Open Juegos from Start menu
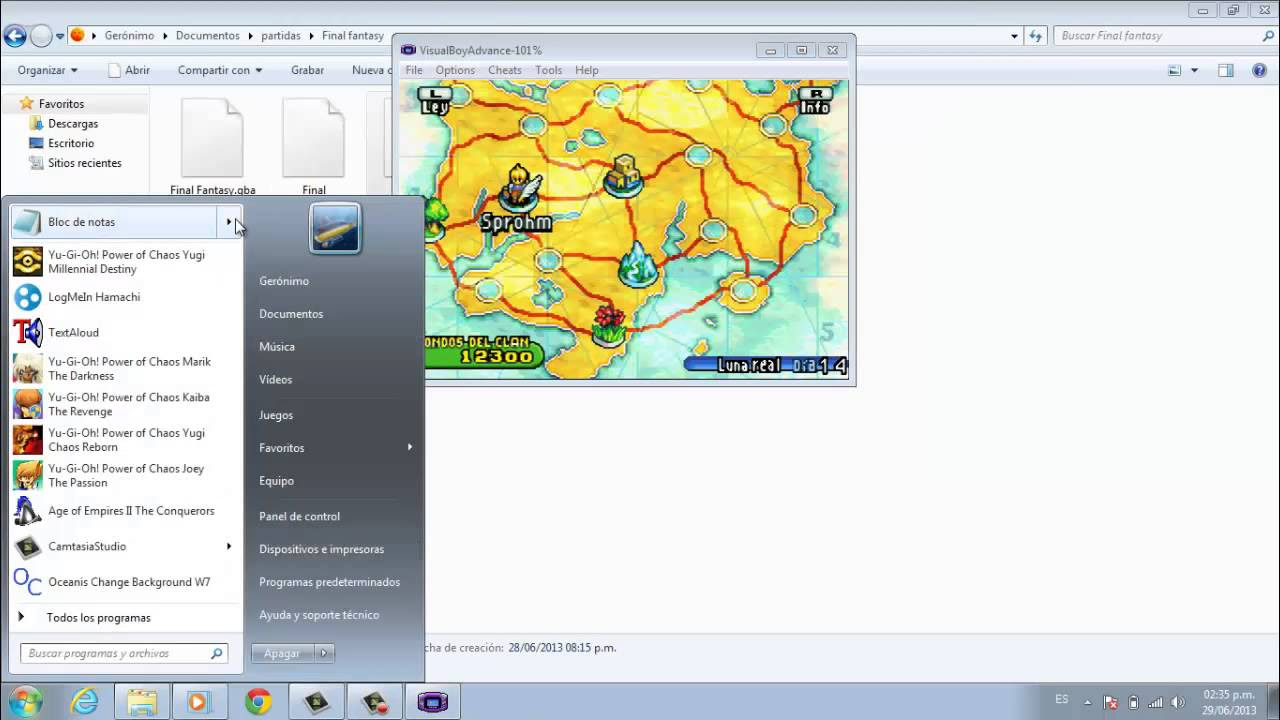This screenshot has height=720, width=1280. pos(276,415)
